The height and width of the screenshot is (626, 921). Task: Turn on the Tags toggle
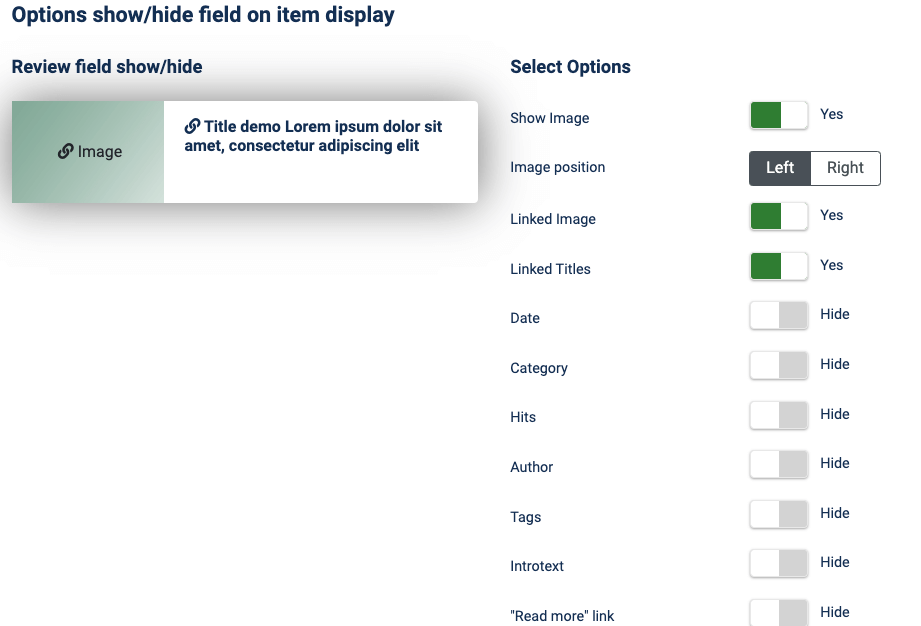click(779, 514)
